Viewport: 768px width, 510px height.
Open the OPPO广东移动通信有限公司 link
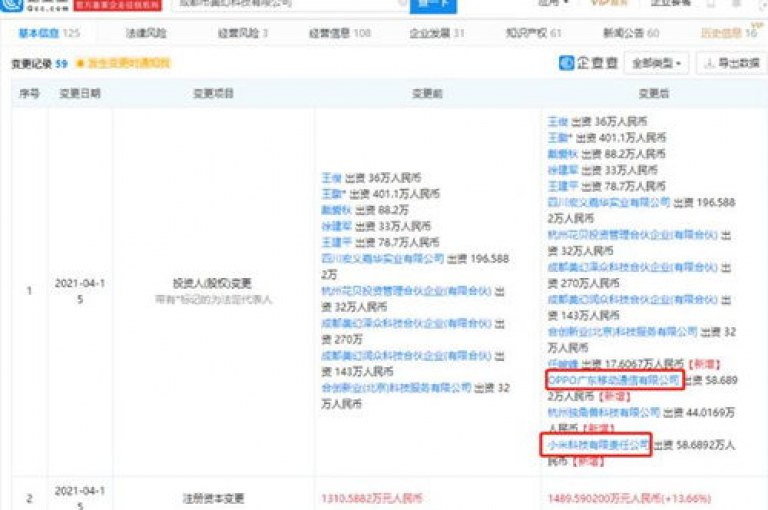[614, 380]
